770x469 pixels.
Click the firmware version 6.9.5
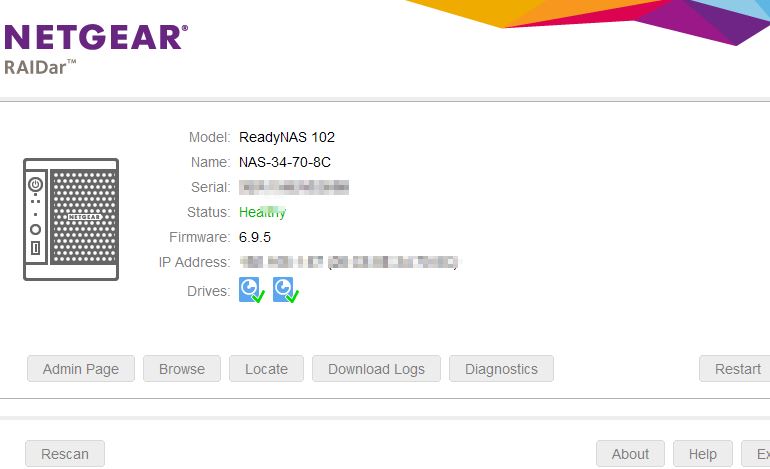tap(255, 237)
